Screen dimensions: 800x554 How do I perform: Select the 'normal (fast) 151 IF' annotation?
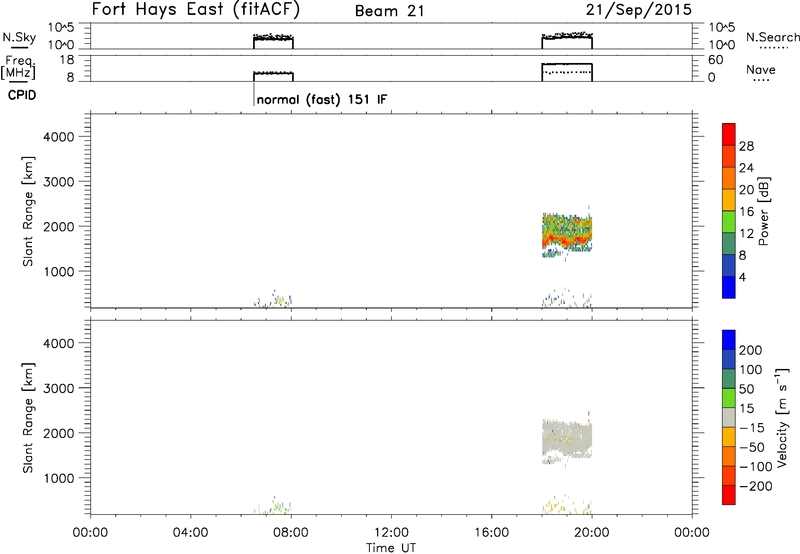tap(322, 99)
